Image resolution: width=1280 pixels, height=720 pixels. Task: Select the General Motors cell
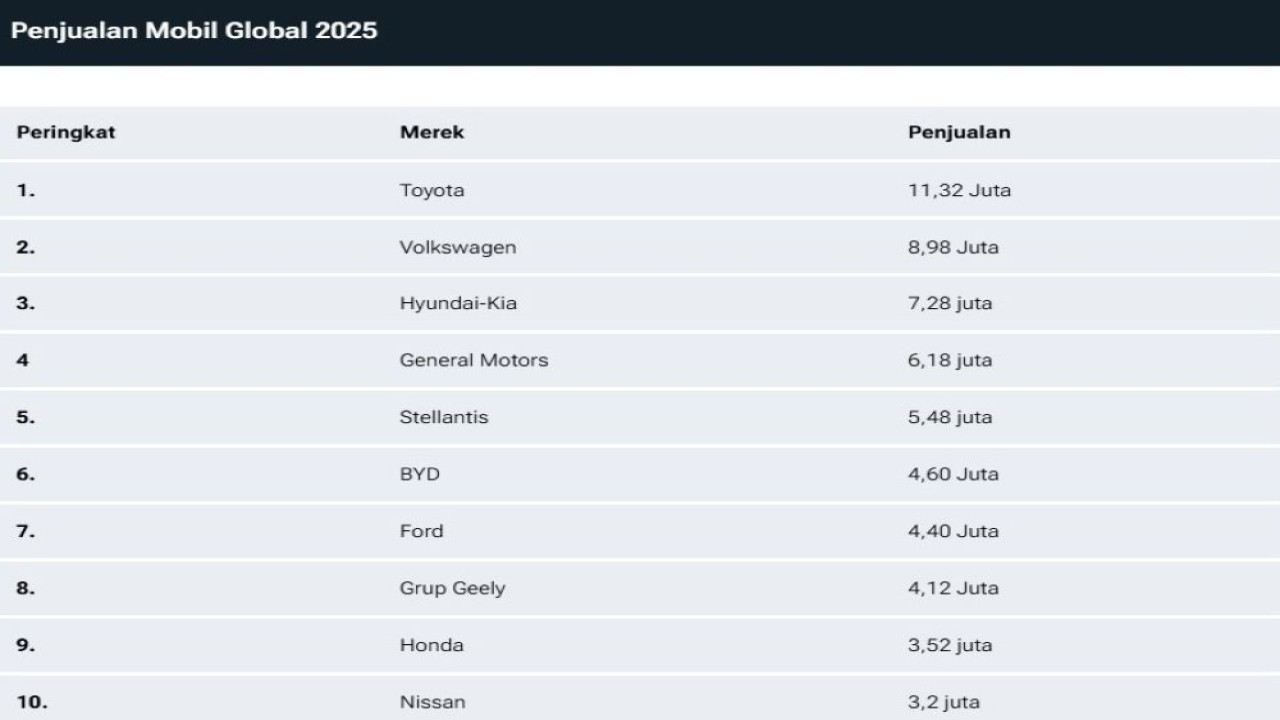(x=474, y=360)
